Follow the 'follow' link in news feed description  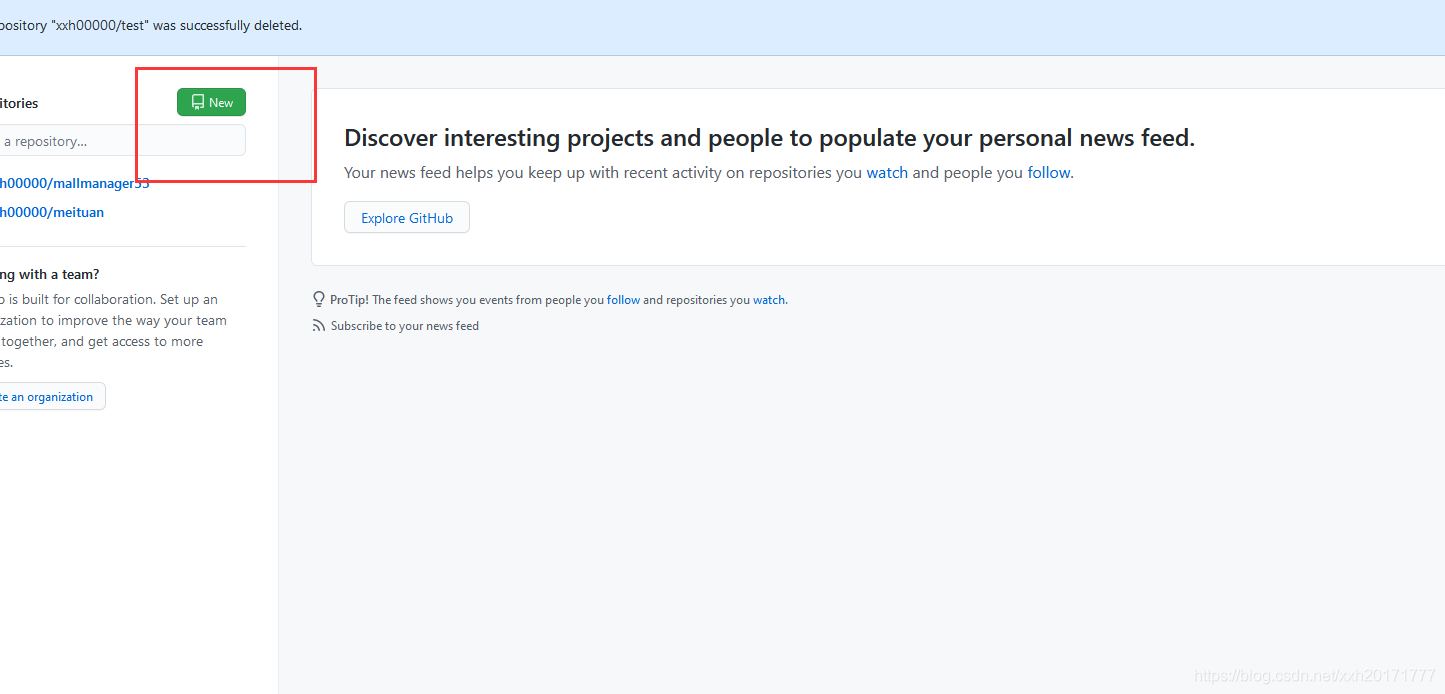[x=1049, y=172]
